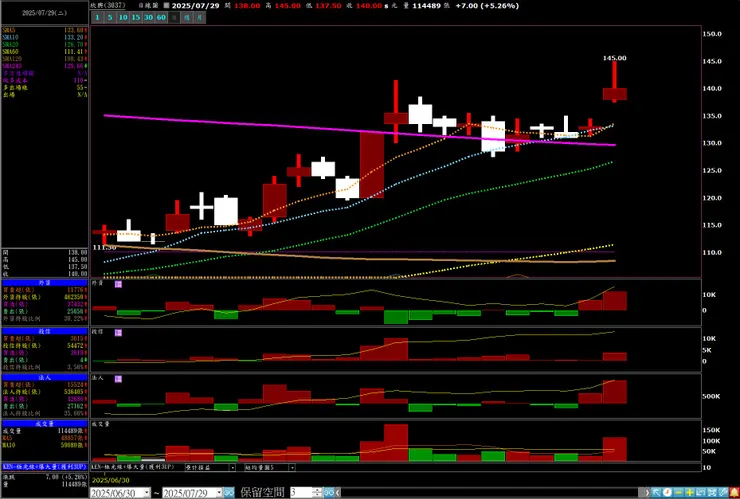Open the 短均量圖5 dropdown
Screen dimensions: 740x499
coord(292,467)
